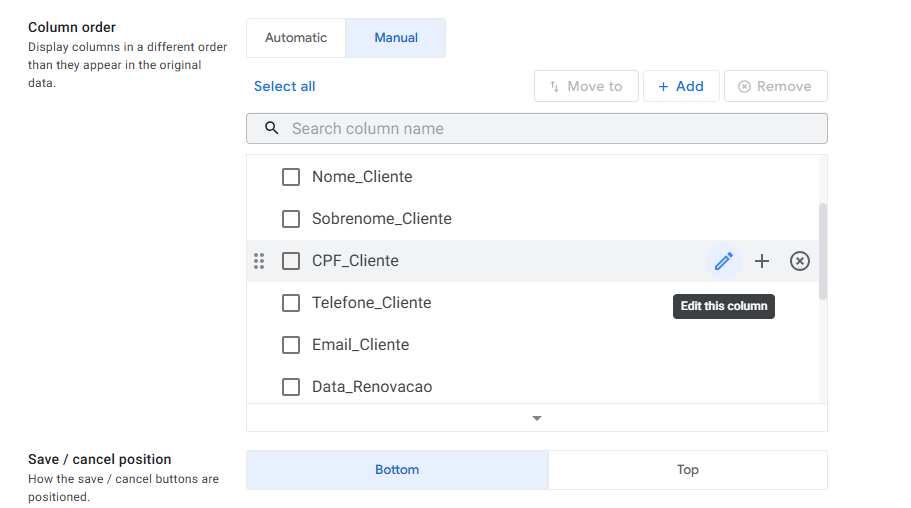Click the Move to button
The width and height of the screenshot is (911, 508).
tap(585, 86)
